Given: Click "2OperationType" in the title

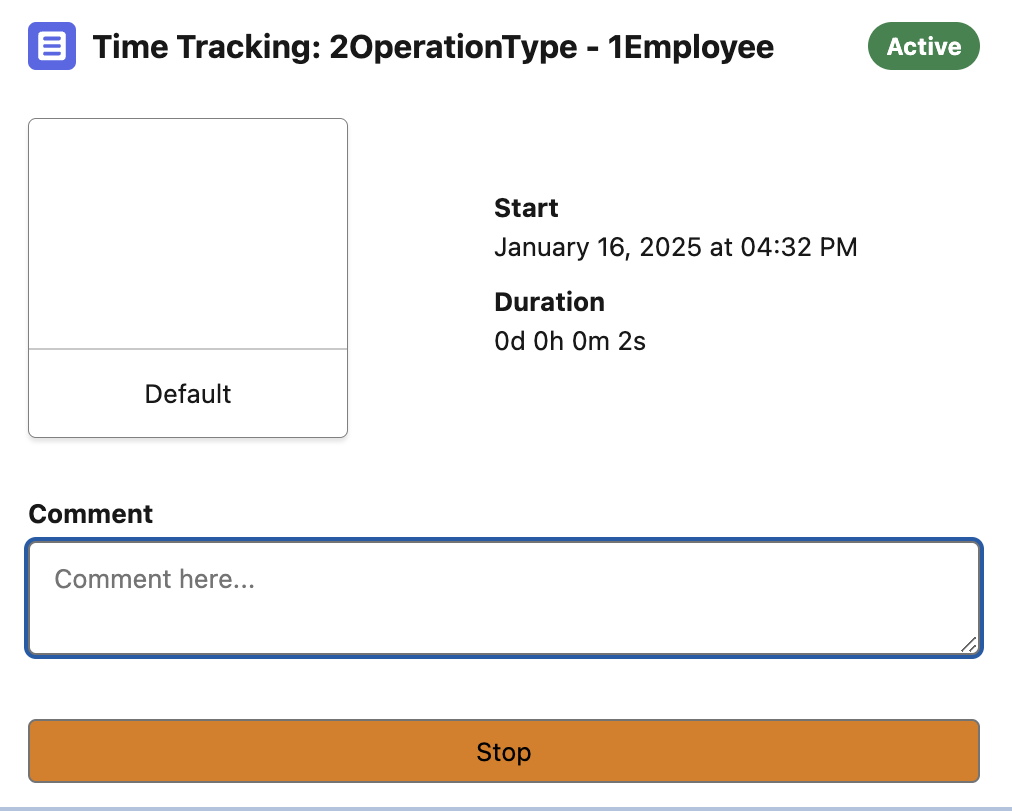Looking at the screenshot, I should [453, 47].
